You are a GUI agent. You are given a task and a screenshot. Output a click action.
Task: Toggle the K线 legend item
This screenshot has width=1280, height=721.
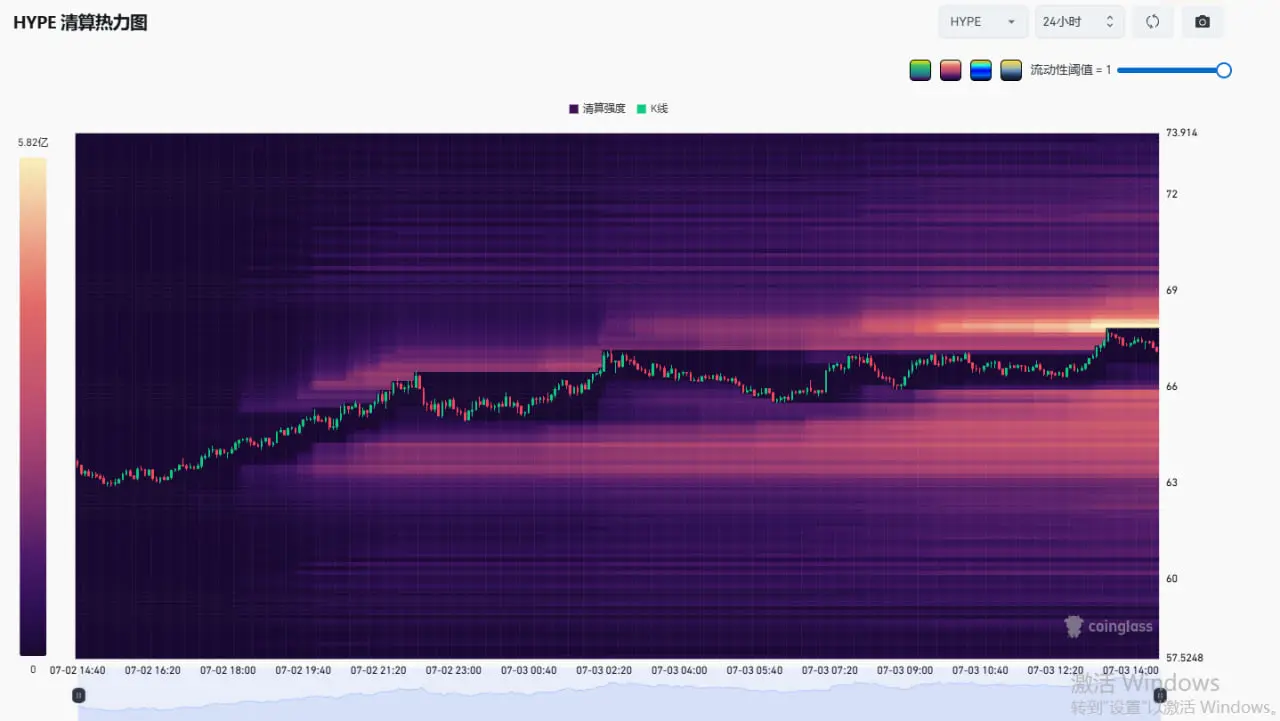coord(652,108)
